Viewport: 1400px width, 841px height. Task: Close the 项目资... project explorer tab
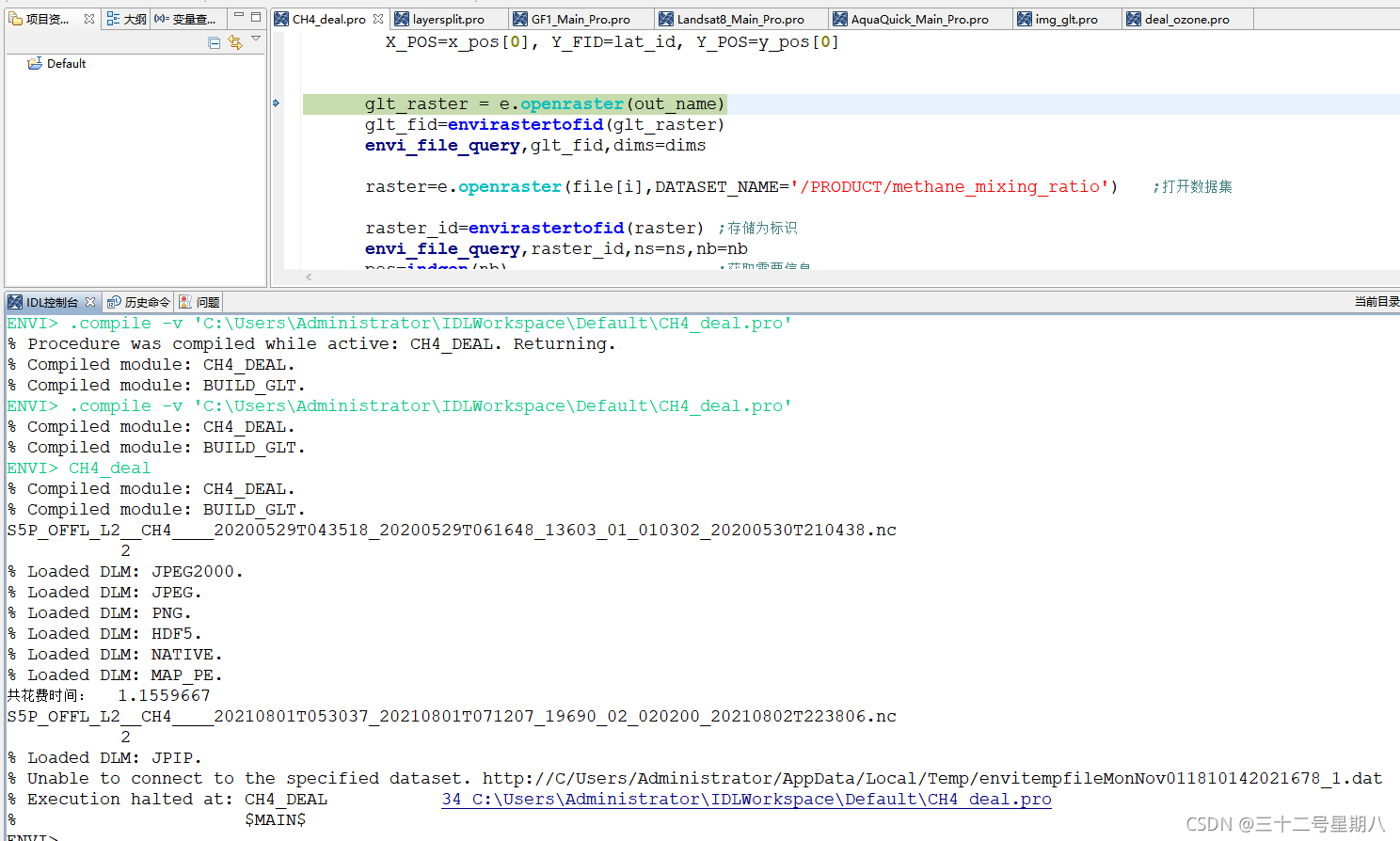click(x=89, y=18)
